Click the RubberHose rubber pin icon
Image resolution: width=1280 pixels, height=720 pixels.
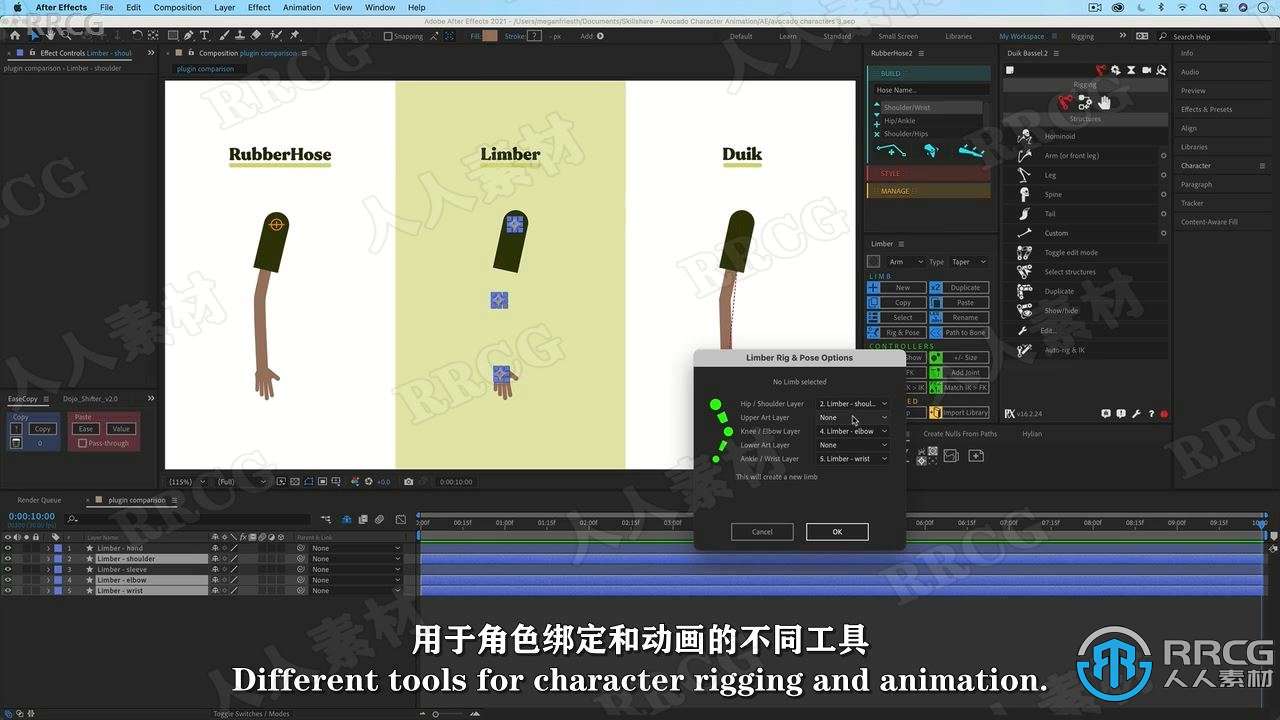coord(970,151)
